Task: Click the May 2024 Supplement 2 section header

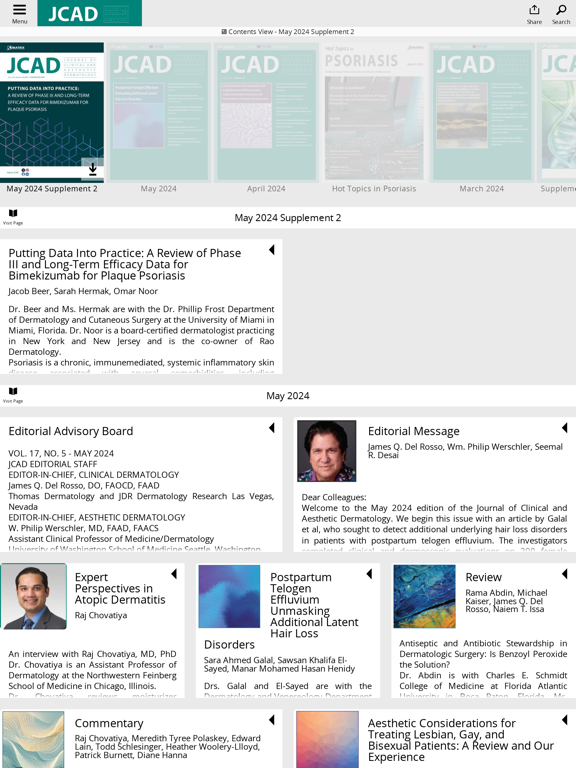Action: pos(288,217)
